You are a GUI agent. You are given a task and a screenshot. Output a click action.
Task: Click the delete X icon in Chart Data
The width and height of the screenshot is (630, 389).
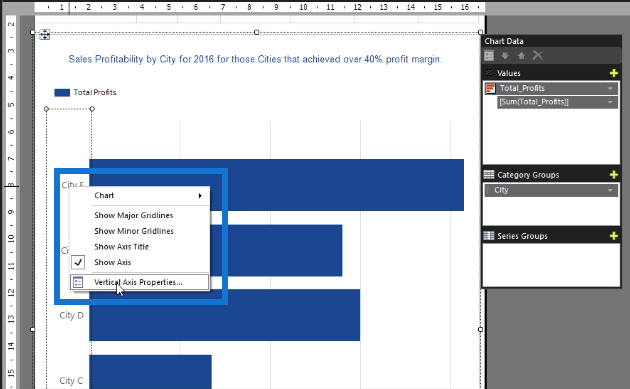click(x=538, y=56)
